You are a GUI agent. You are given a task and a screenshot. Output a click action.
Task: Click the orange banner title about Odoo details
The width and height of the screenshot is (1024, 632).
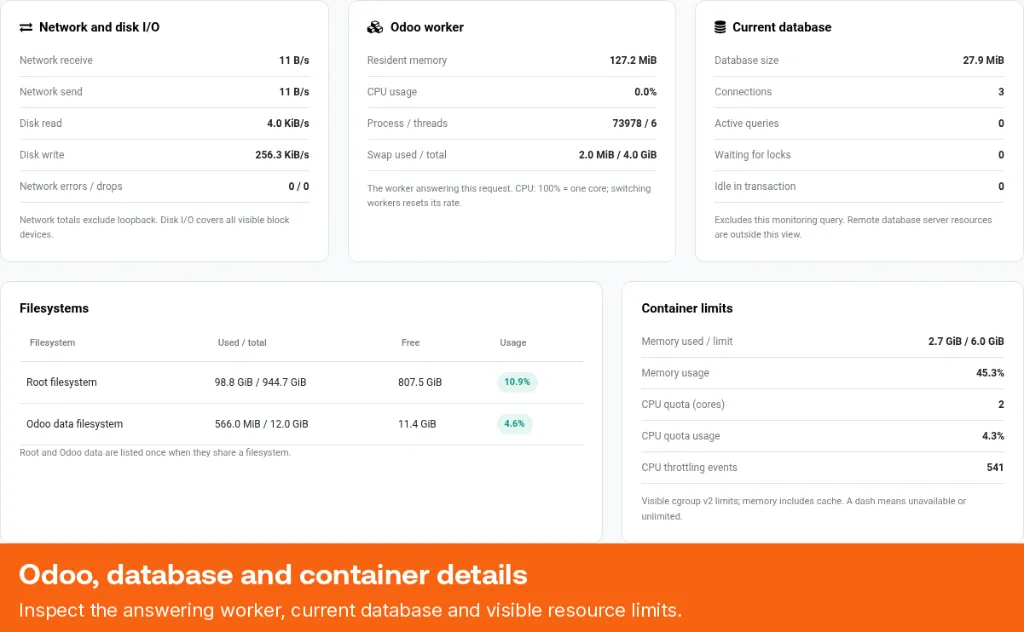pos(273,575)
